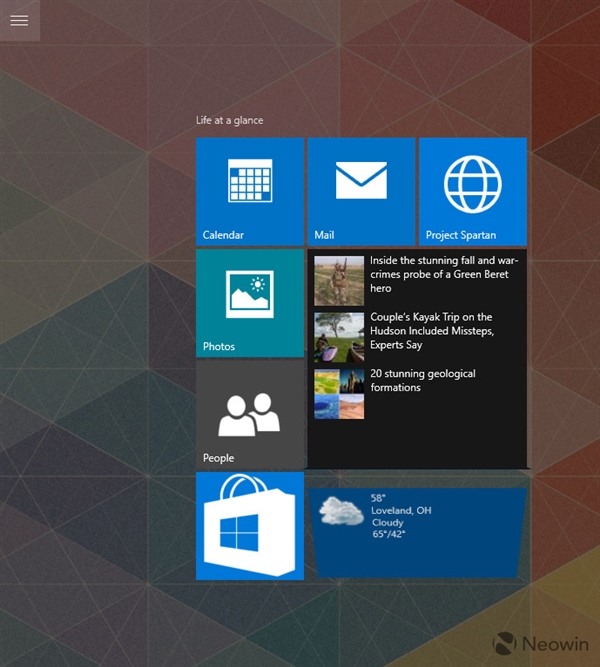This screenshot has width=600, height=667.
Task: Read the Green Beret hero headline
Action: tap(444, 274)
